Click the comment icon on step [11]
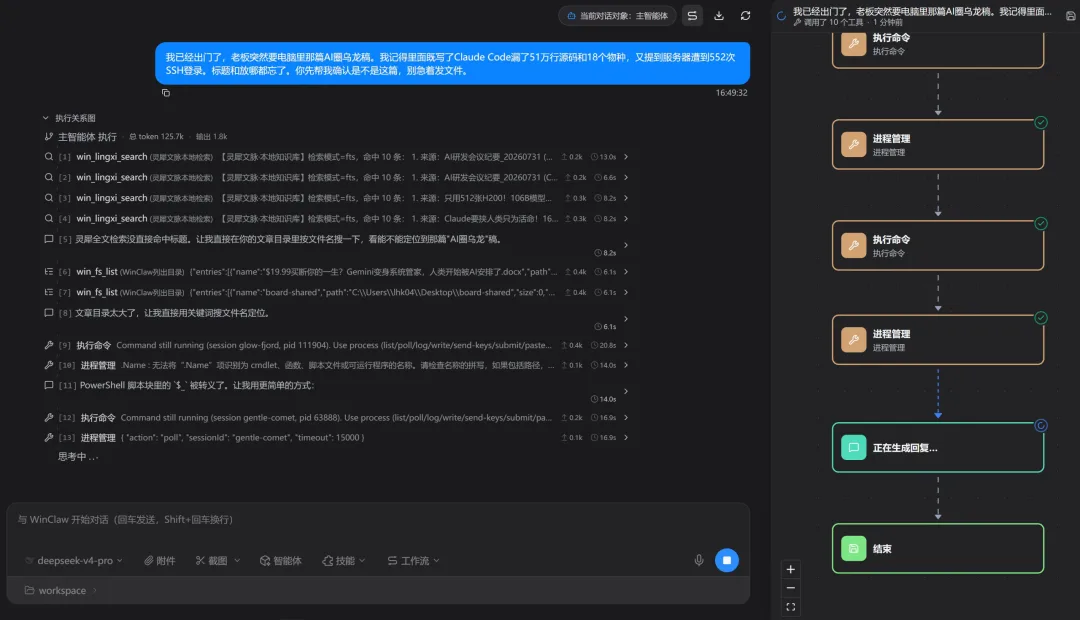The width and height of the screenshot is (1080, 620). click(49, 385)
